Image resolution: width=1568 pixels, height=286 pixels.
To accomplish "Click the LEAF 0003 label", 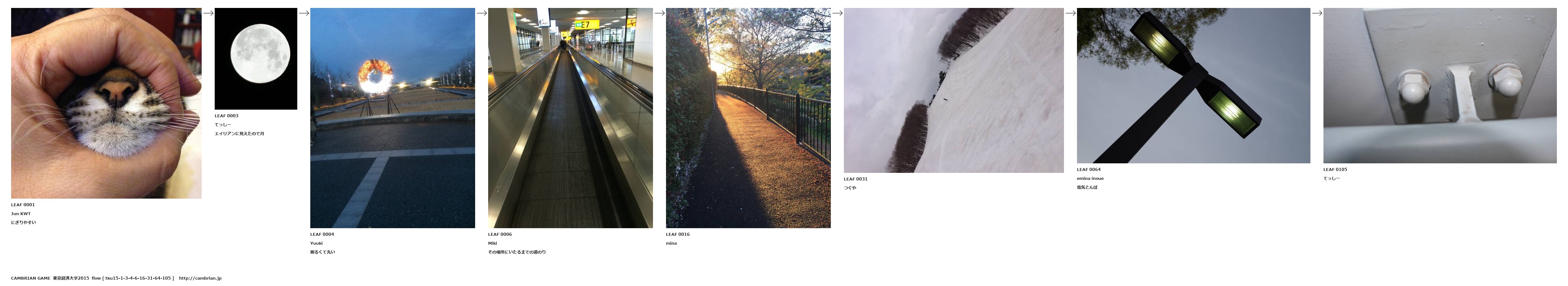I will 226,116.
